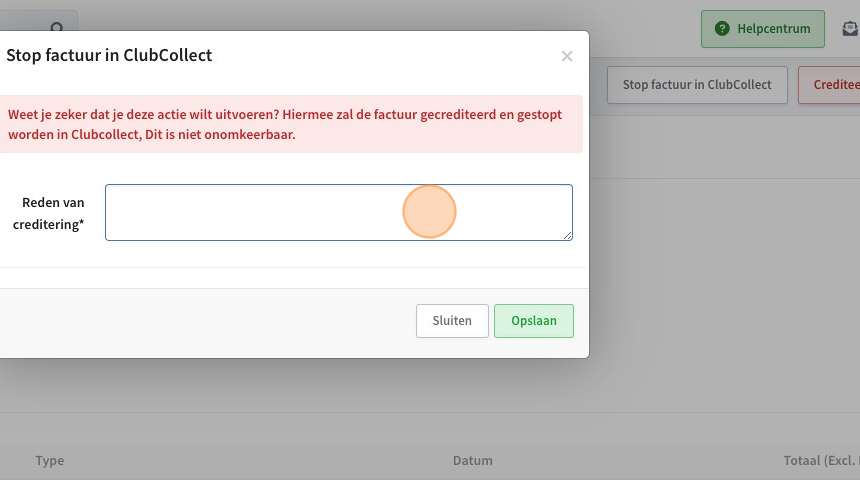Sort by the Type column header
This screenshot has width=860, height=480.
tap(50, 461)
